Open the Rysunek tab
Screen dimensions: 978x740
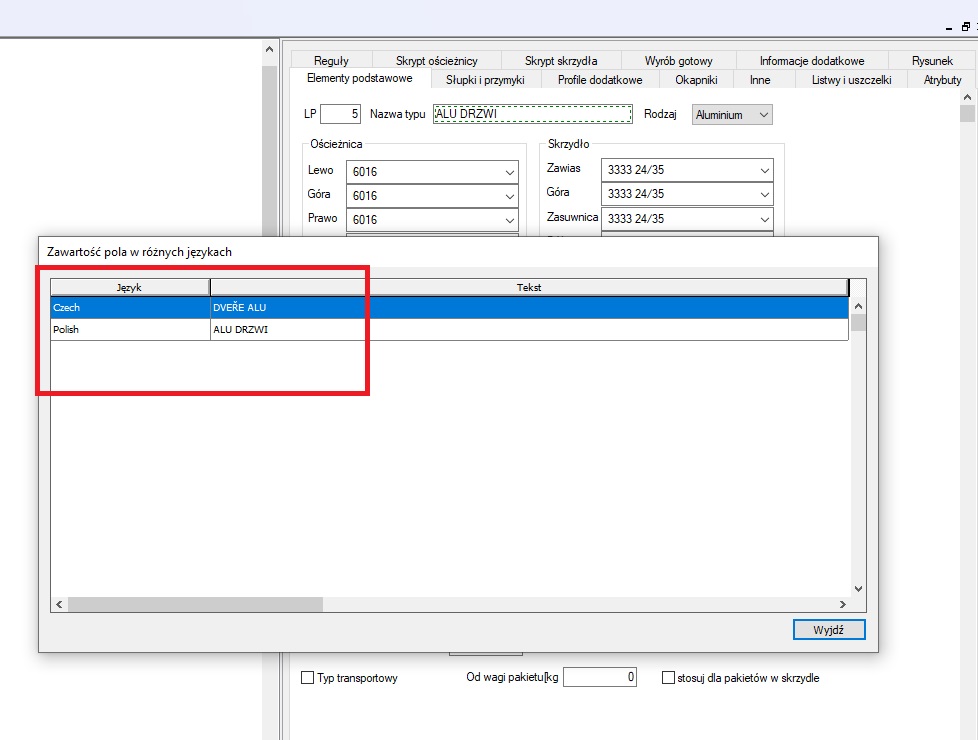932,61
